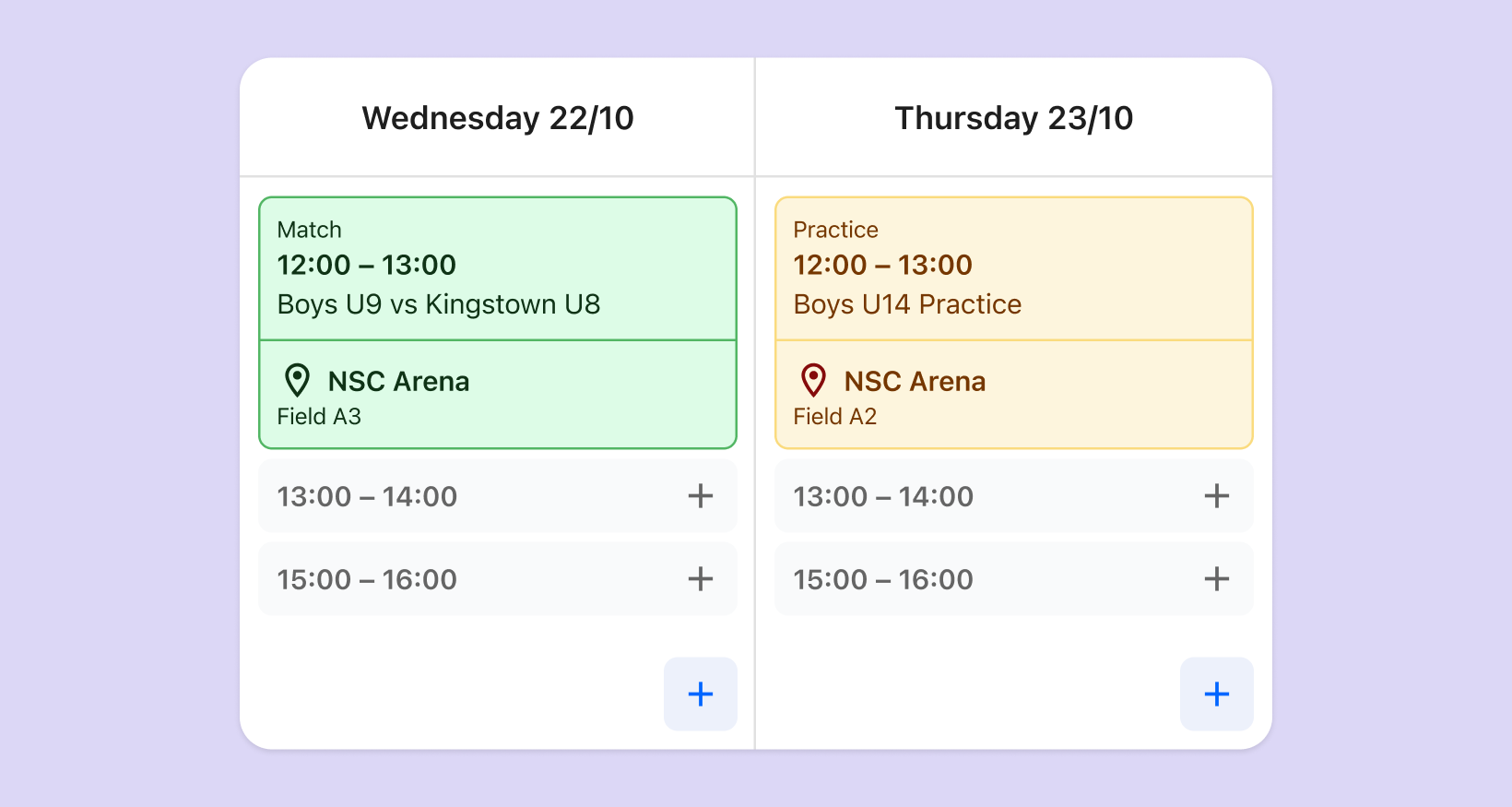Add event to Wednesday 13:00 – 14:00 slot
This screenshot has height=807, width=1512.
[x=701, y=496]
